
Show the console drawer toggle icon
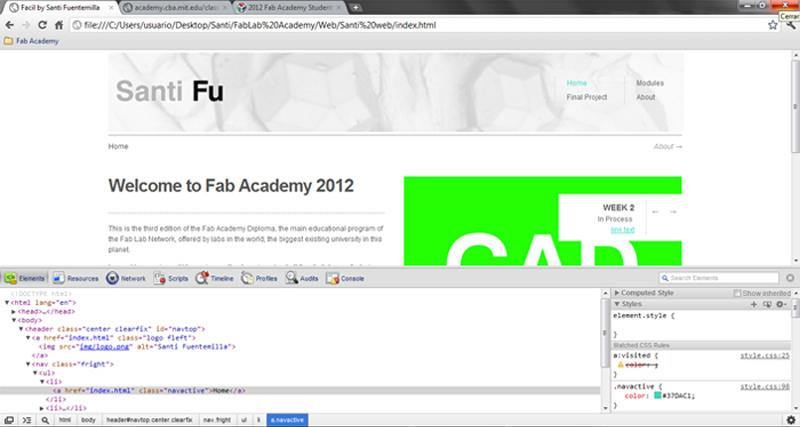(27, 420)
